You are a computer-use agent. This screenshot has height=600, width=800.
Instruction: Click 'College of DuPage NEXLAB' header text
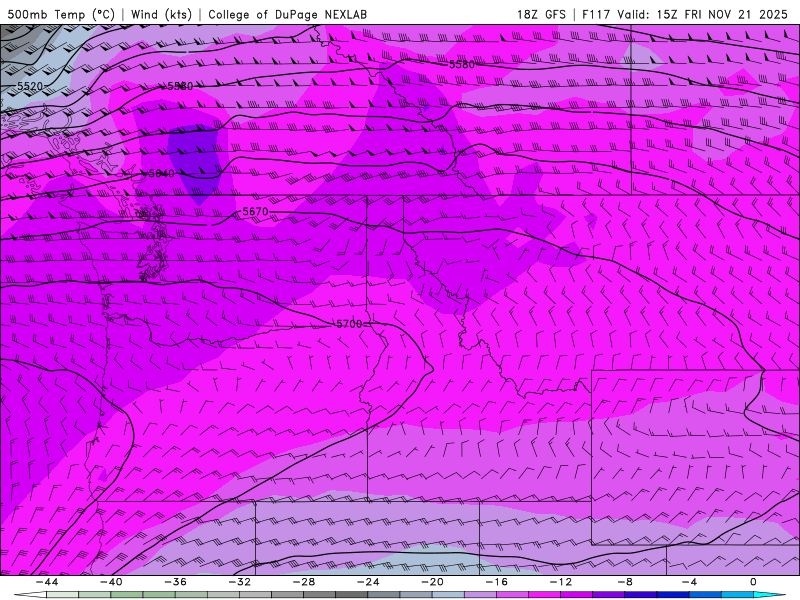point(287,14)
